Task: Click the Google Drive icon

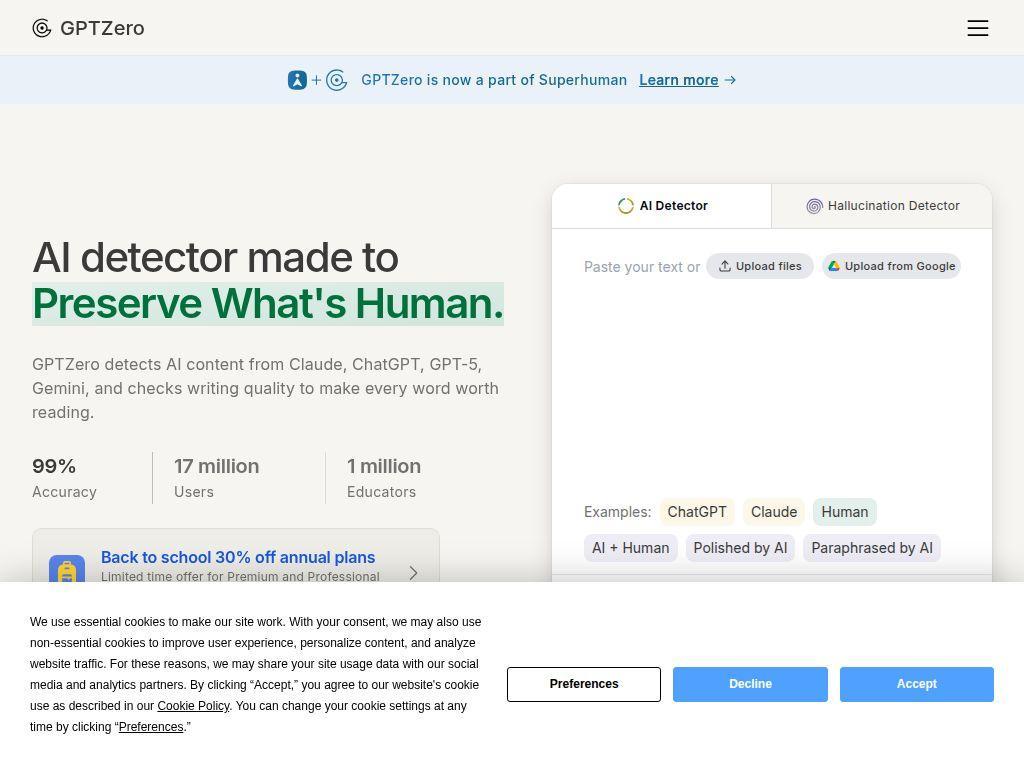Action: 834,266
